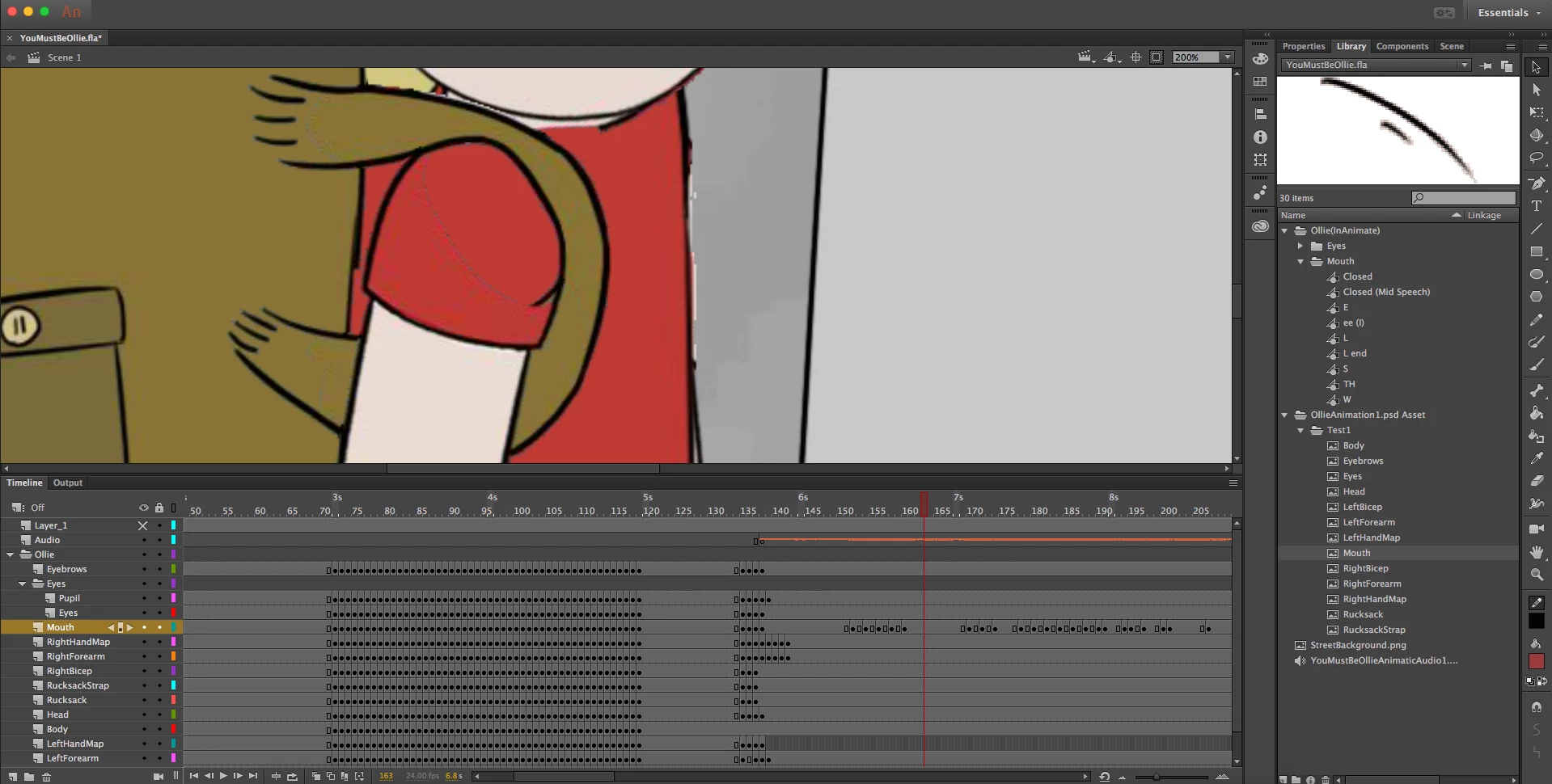This screenshot has width=1552, height=784.
Task: Show or hide all layers eye icon
Action: coord(144,508)
